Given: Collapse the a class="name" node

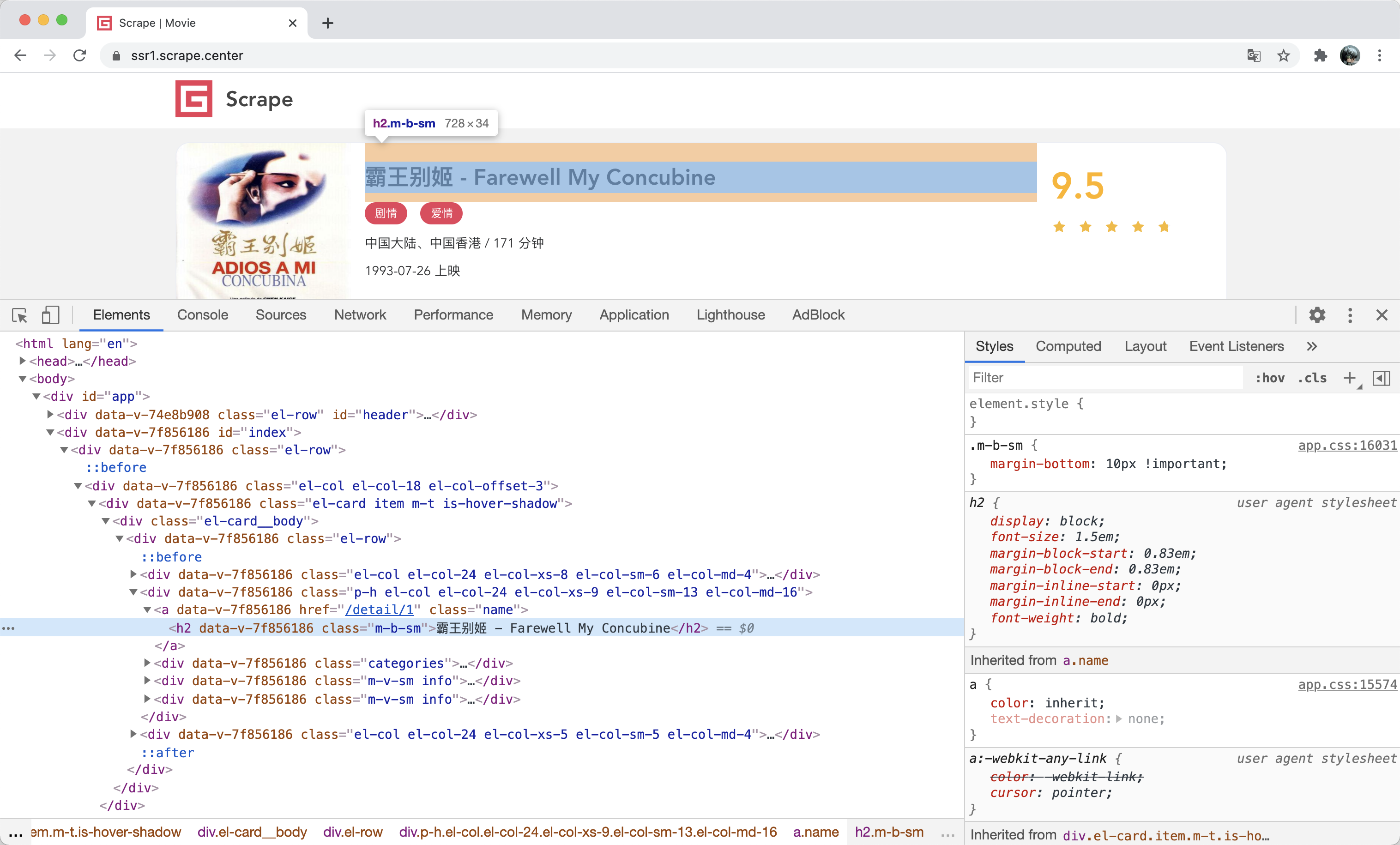Looking at the screenshot, I should (147, 610).
